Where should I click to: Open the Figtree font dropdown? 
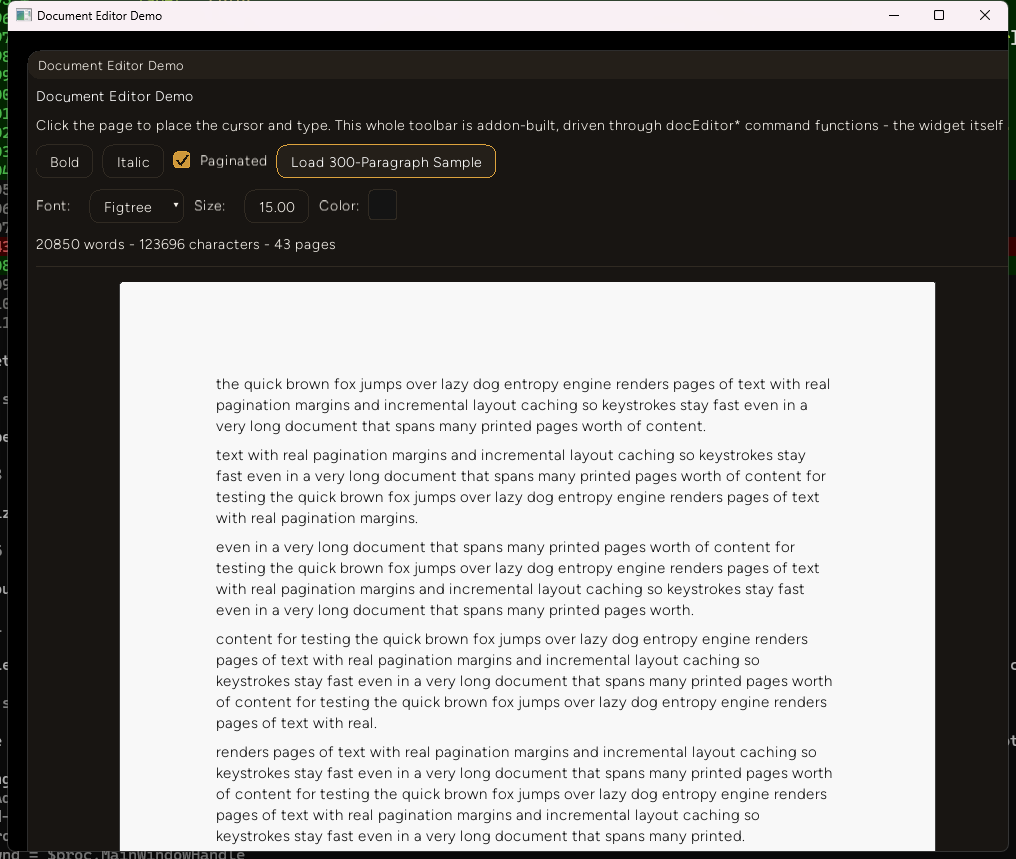[x=137, y=206]
